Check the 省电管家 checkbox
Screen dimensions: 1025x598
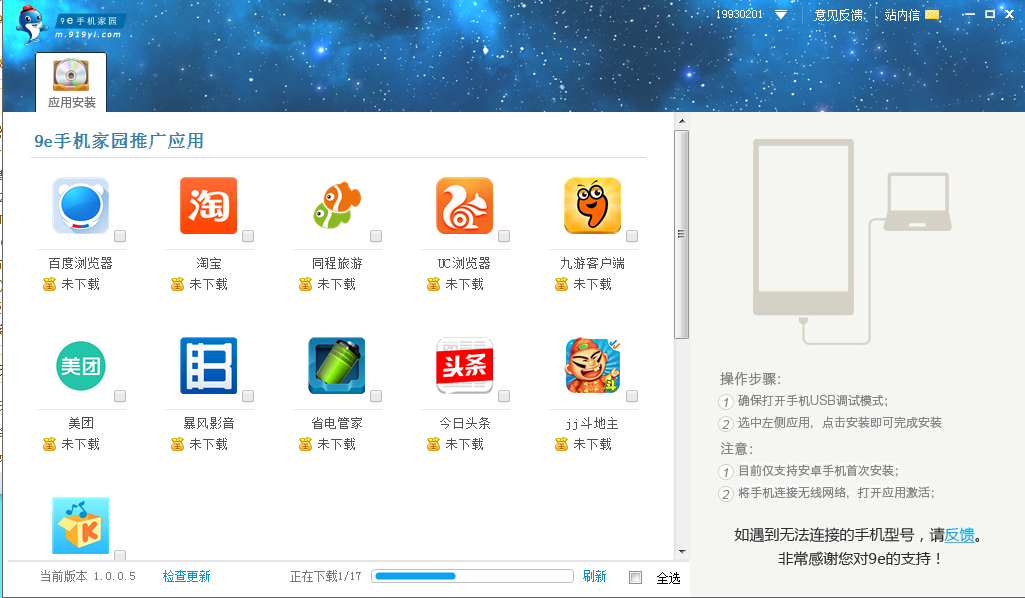(x=376, y=396)
